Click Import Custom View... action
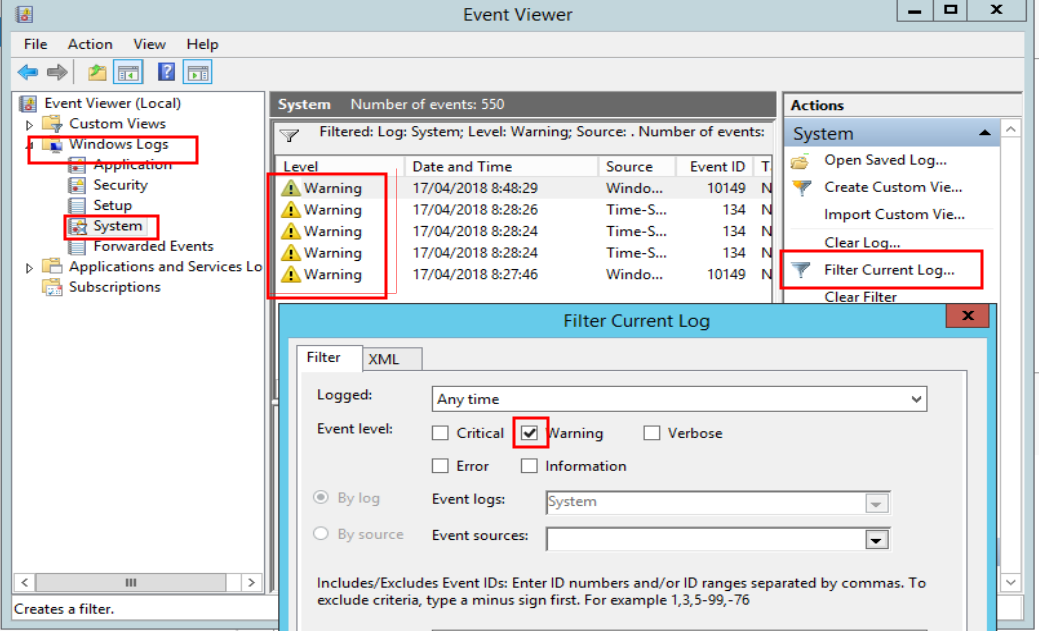 895,215
